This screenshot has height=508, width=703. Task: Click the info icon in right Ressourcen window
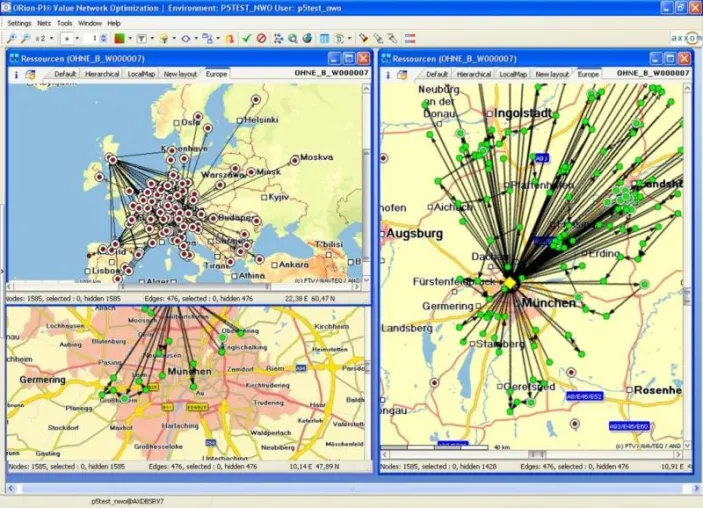click(388, 75)
